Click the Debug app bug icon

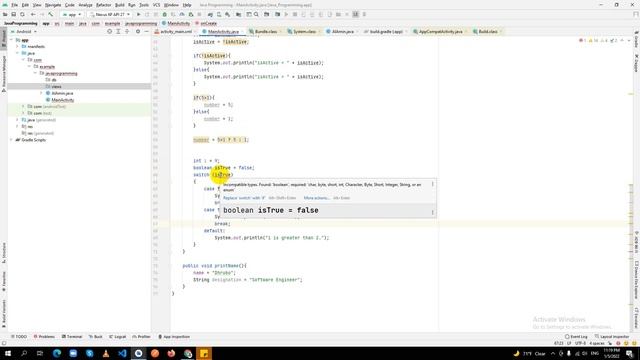164,14
